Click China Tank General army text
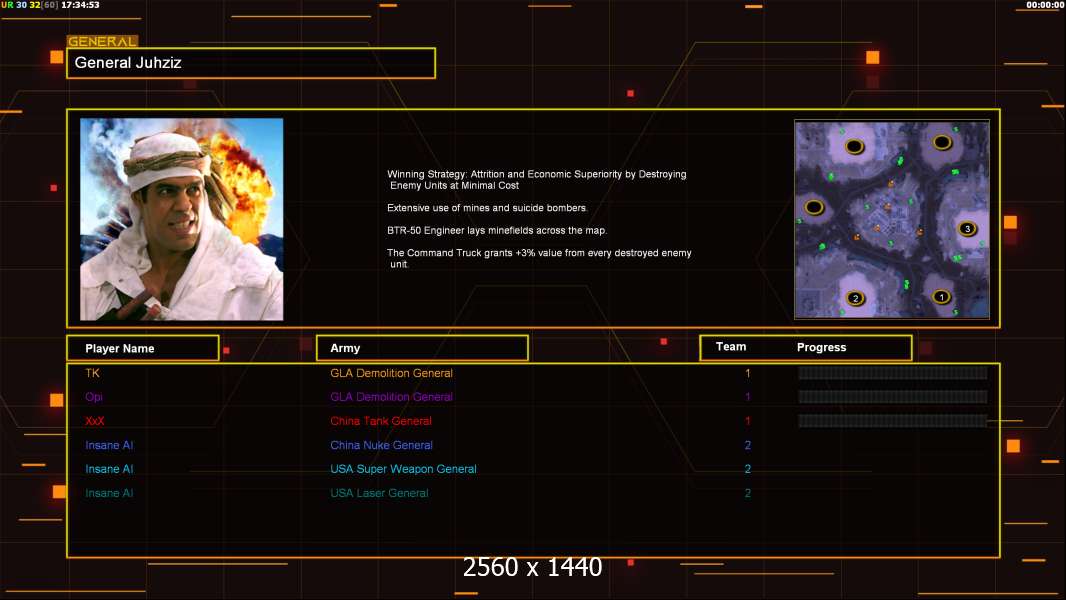1066x600 pixels. tap(381, 421)
